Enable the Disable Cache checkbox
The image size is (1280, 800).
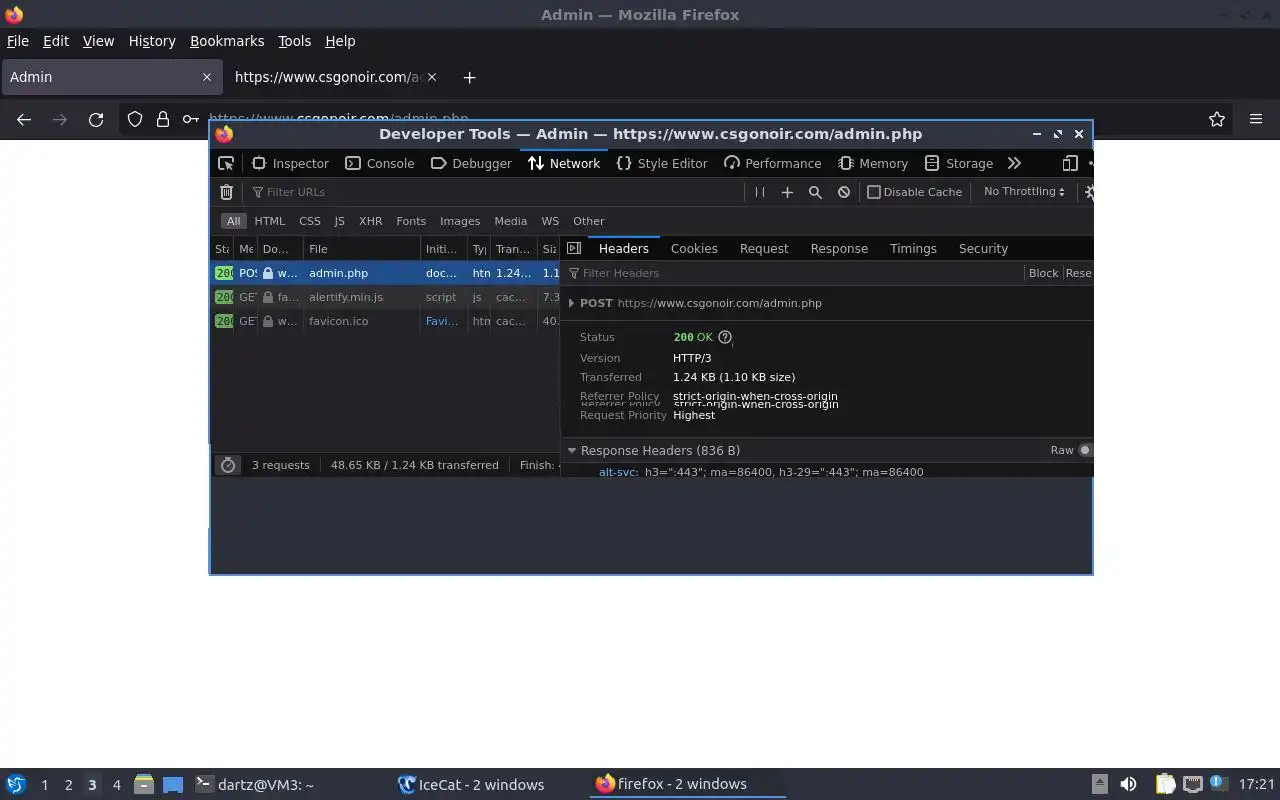pyautogui.click(x=874, y=192)
